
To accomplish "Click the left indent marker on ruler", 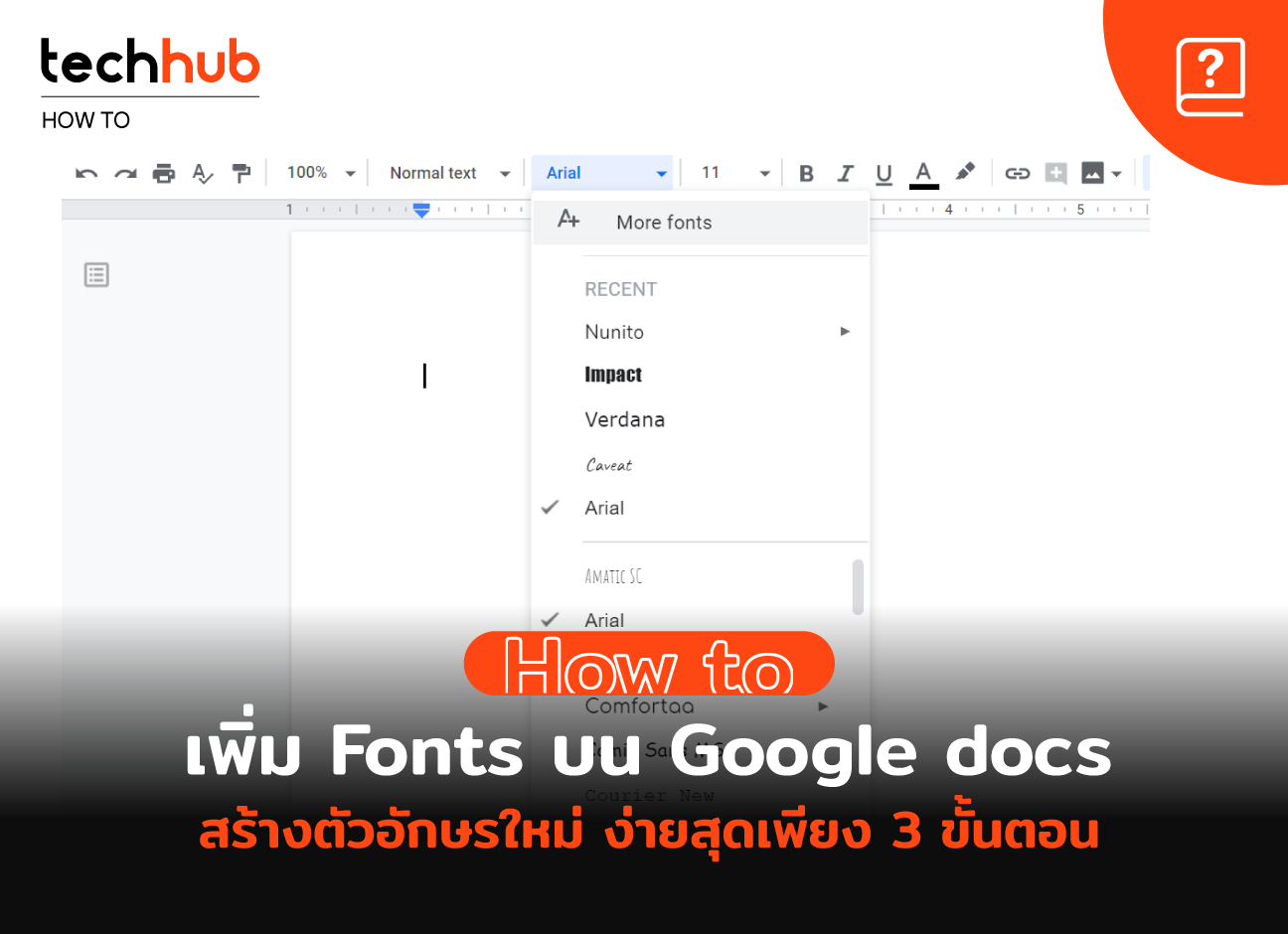I will pos(421,210).
